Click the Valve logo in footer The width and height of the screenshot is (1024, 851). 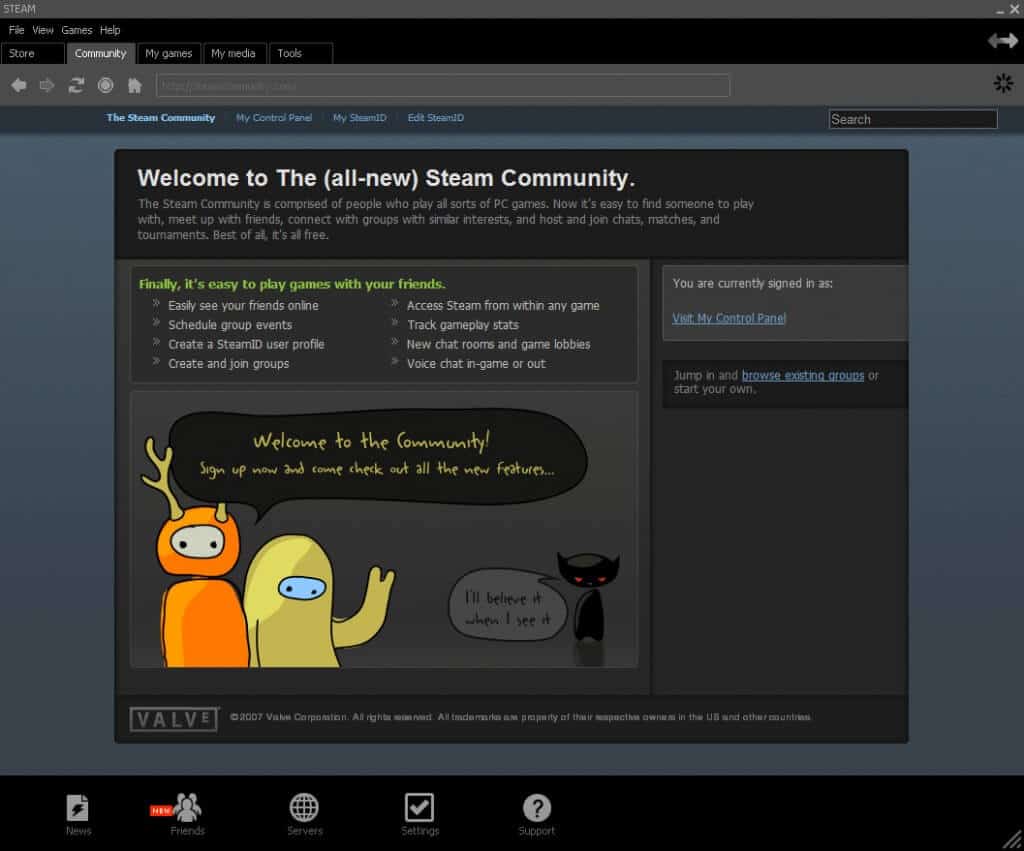(x=174, y=719)
